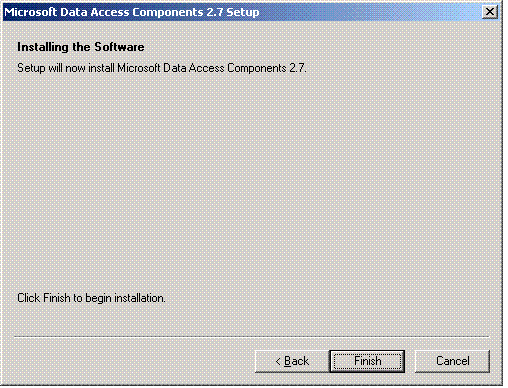Click the empty gray area of the dialog
This screenshot has height=388, width=508.
point(253,183)
